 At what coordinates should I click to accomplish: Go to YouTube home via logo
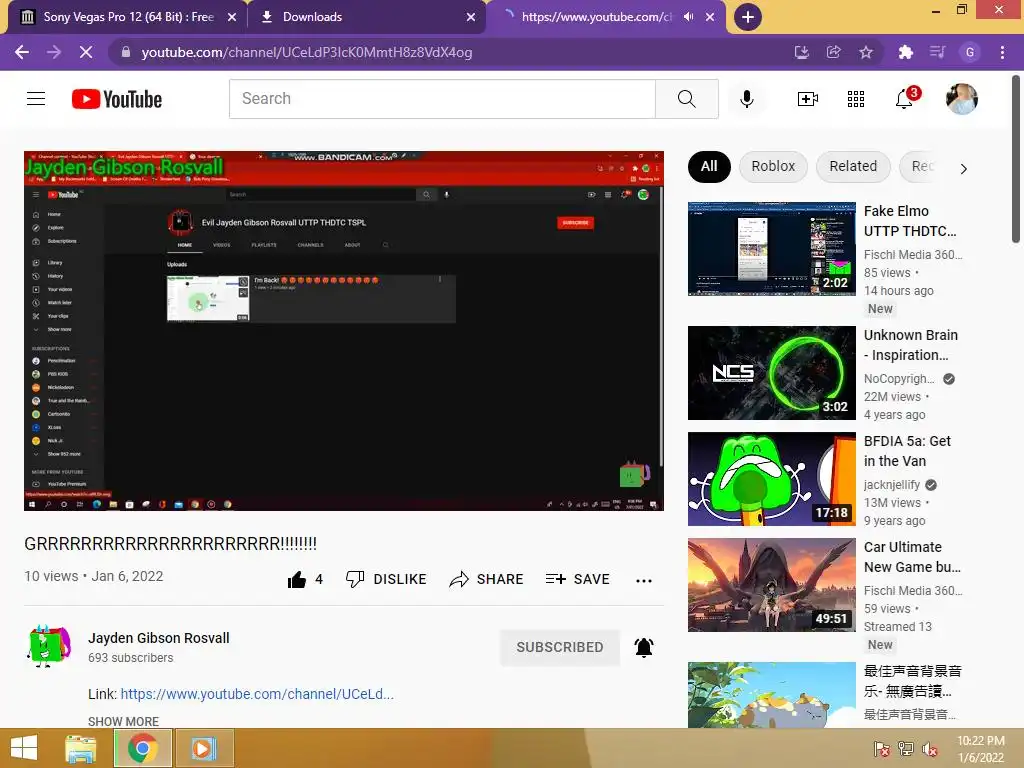coord(117,99)
